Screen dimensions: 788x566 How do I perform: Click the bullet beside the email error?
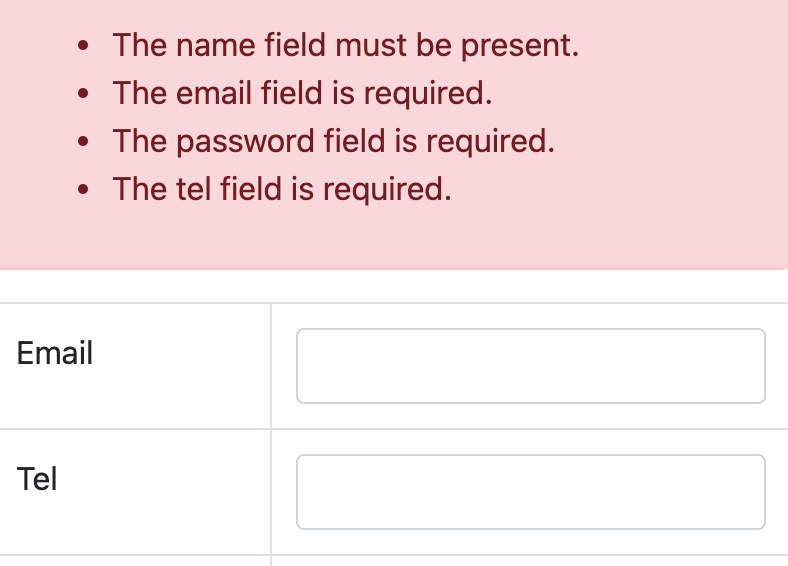tap(83, 94)
